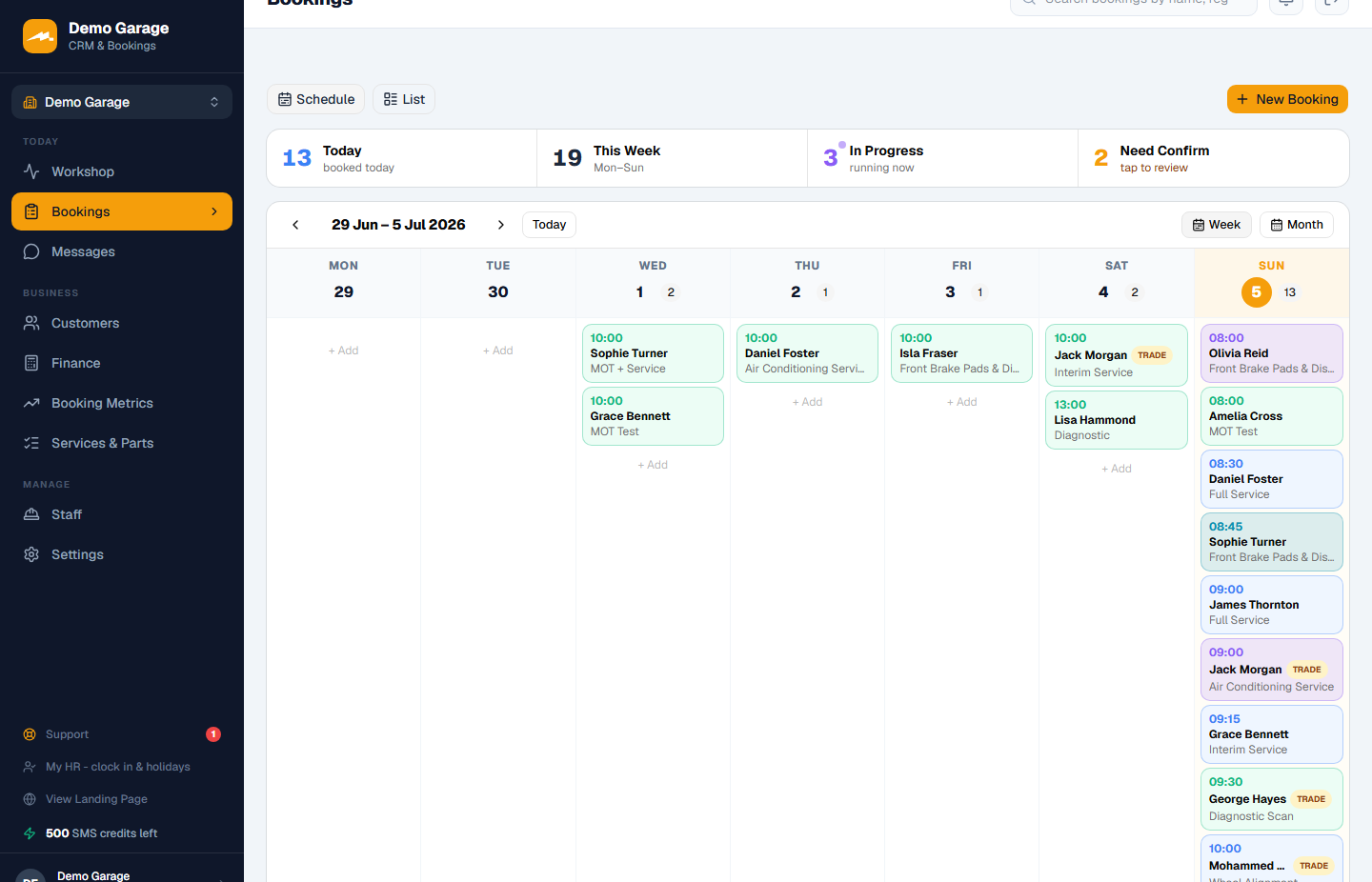
Task: Open Daniel Foster Air Conditioning booking
Action: [x=807, y=353]
